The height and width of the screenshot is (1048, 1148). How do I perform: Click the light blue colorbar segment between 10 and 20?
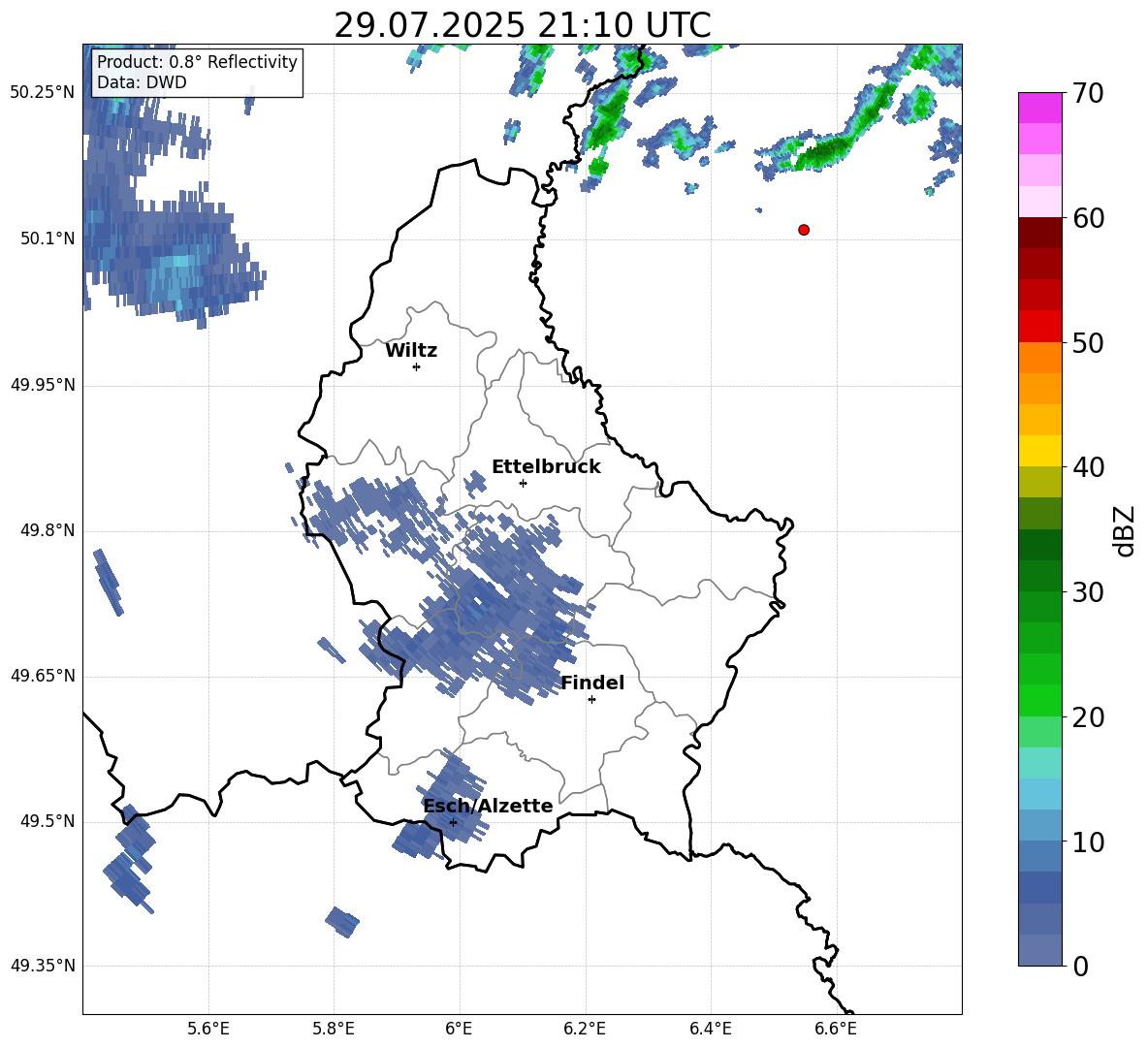click(1039, 794)
